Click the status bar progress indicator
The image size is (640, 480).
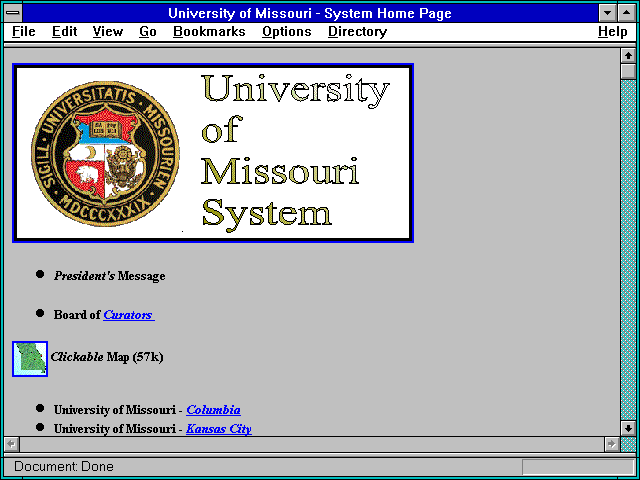[578, 467]
